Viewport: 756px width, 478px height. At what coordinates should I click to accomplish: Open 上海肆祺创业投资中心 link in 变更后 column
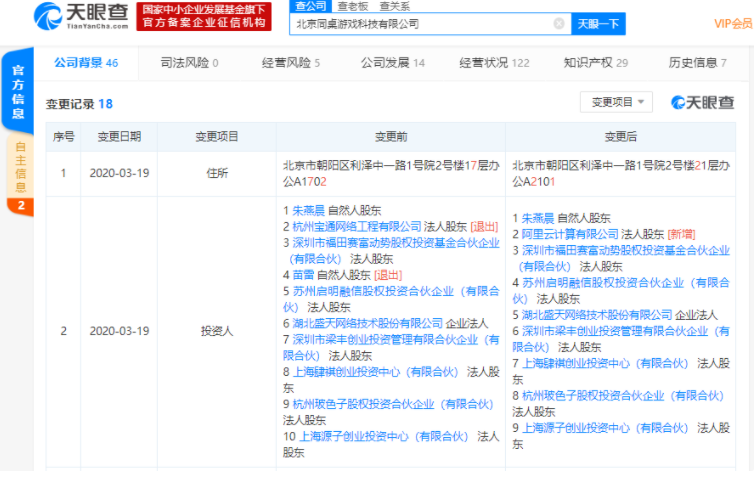point(605,363)
